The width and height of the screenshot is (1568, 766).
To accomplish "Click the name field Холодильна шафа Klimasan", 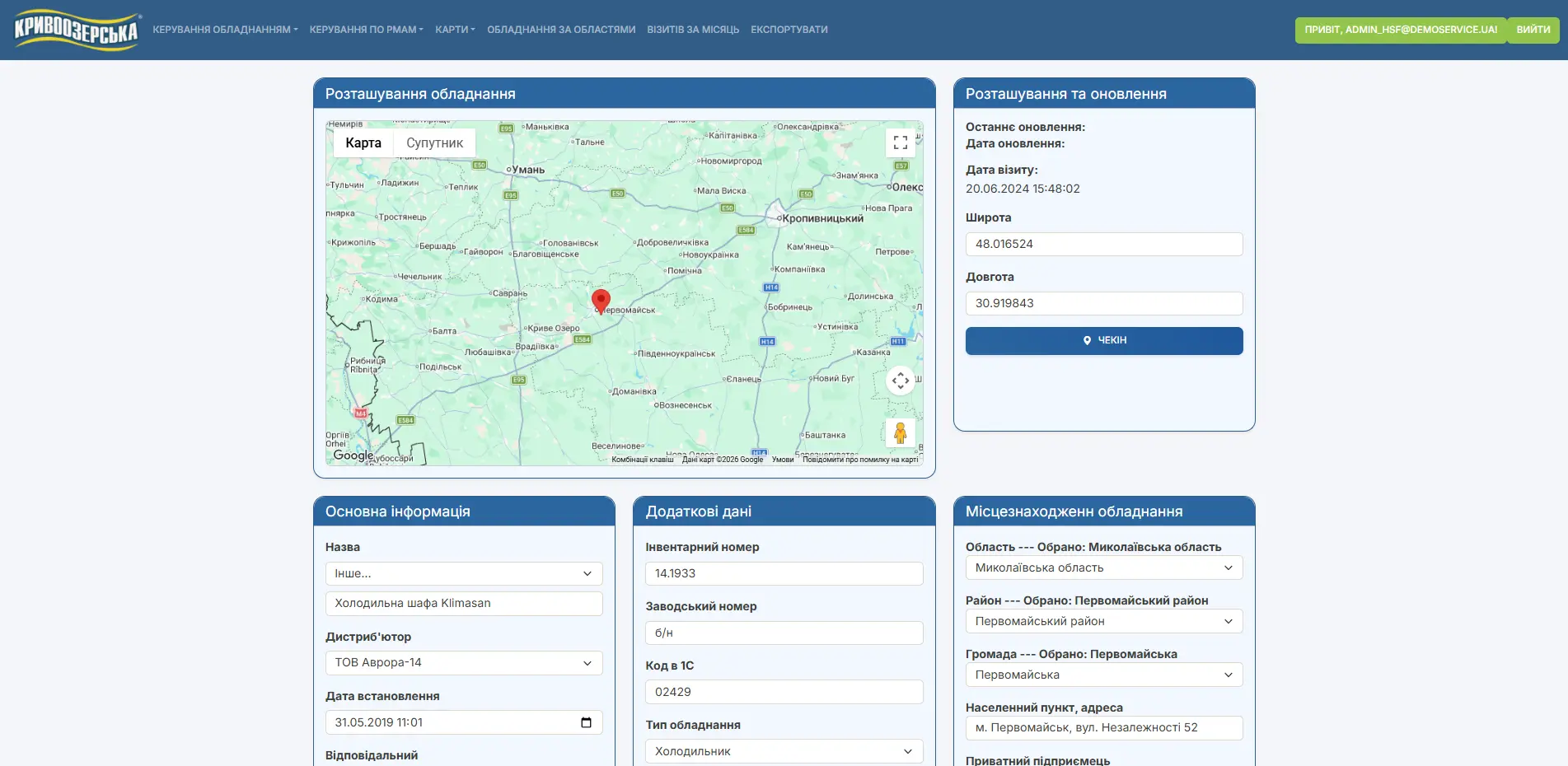I will tap(464, 604).
